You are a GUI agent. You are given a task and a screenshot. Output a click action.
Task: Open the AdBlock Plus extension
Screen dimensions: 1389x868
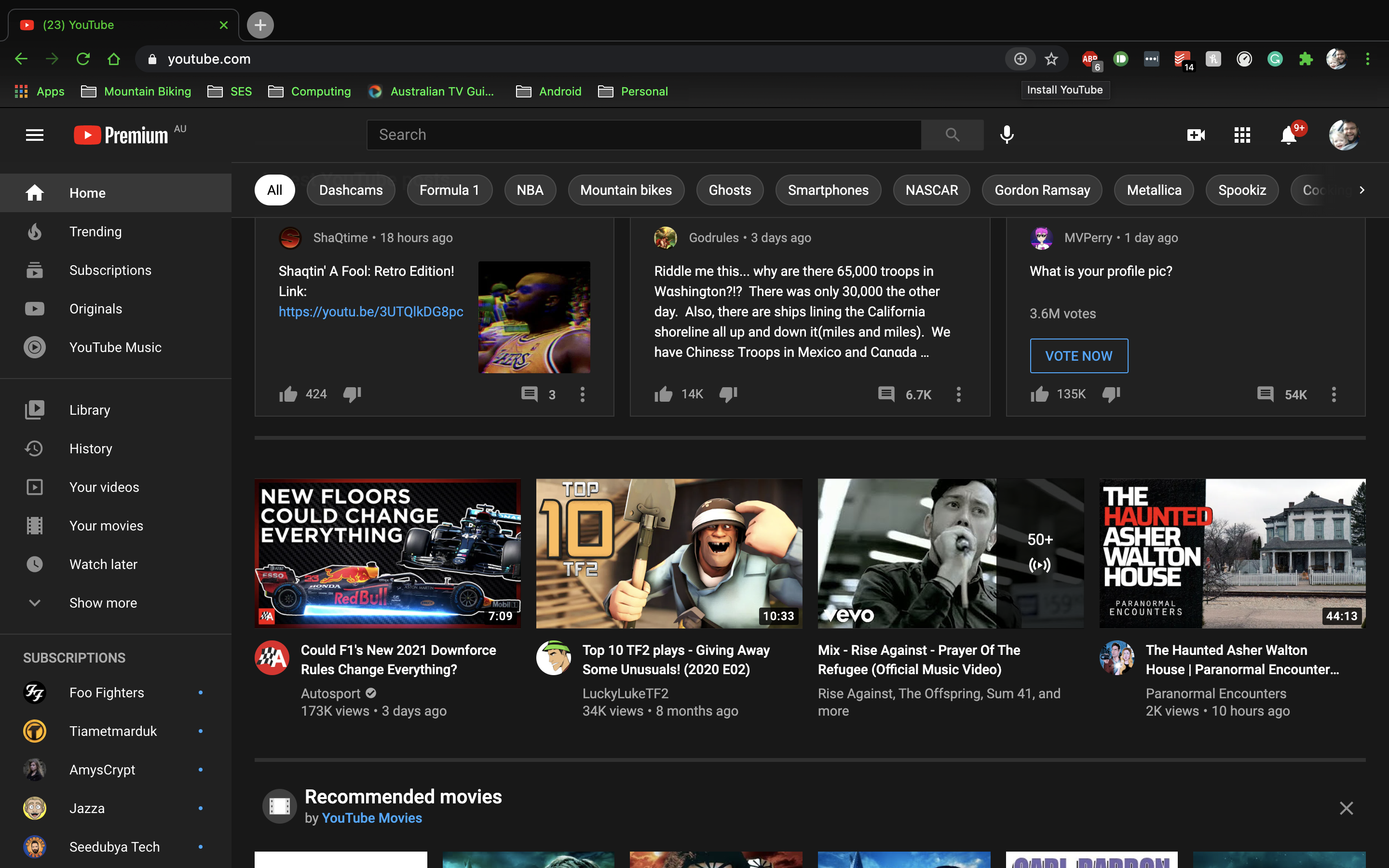pos(1090,59)
